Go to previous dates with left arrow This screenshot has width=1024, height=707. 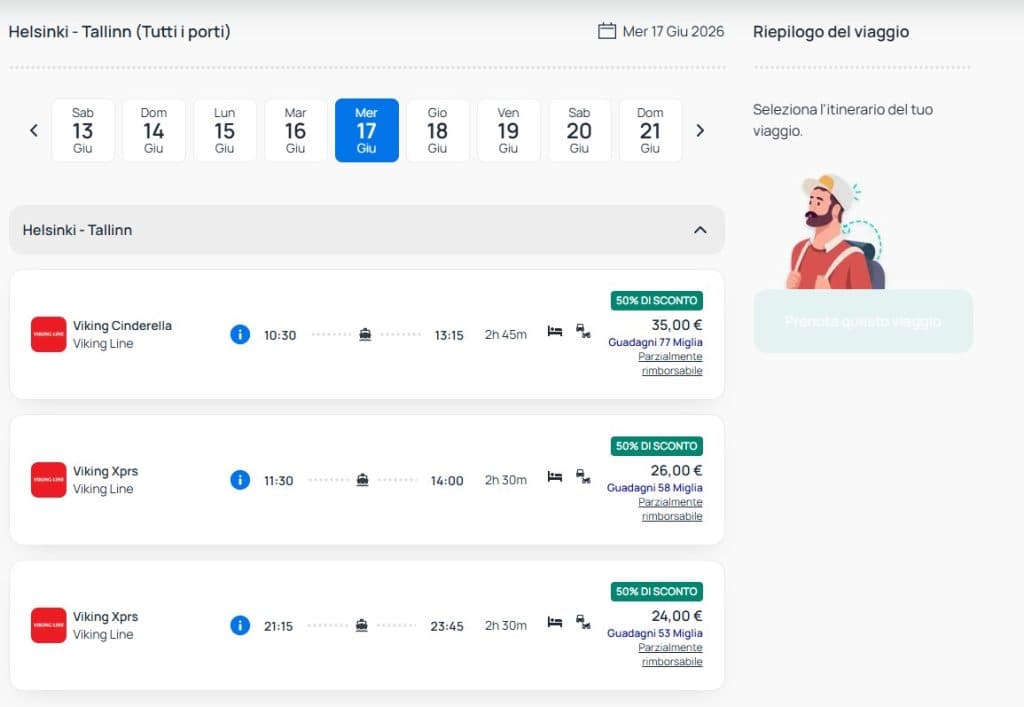click(34, 131)
